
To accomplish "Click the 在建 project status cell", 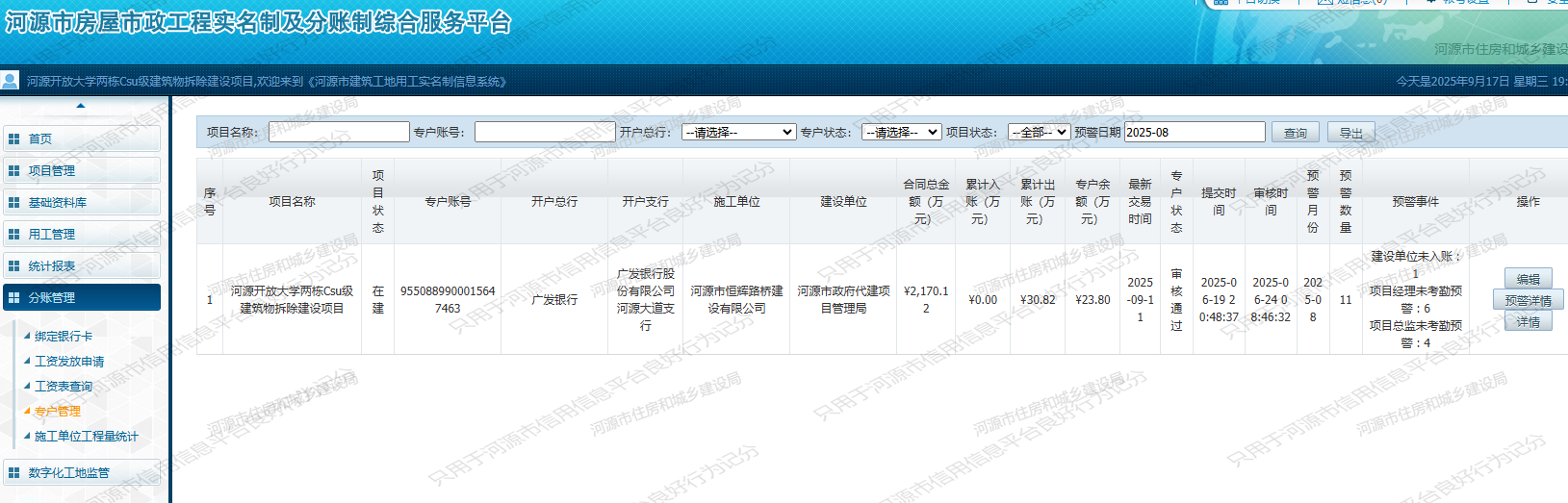I will point(378,299).
